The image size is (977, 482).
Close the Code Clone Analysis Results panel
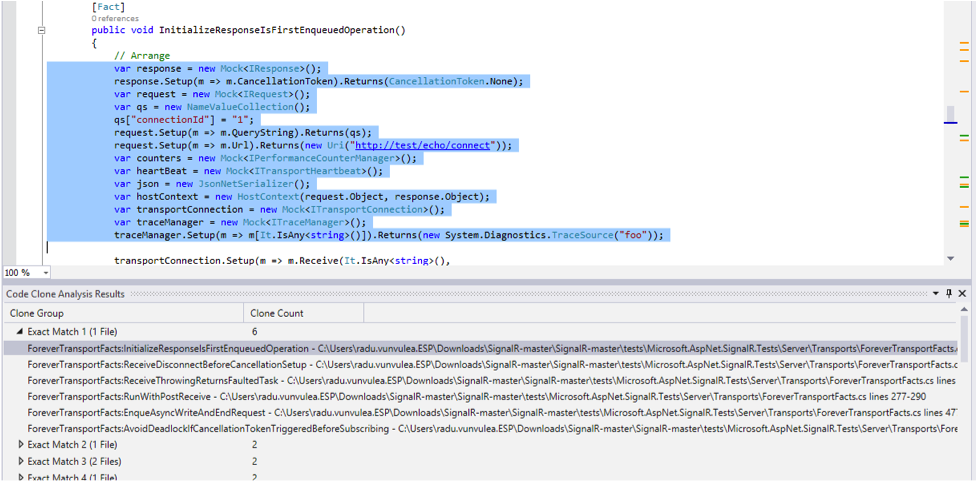tap(963, 294)
